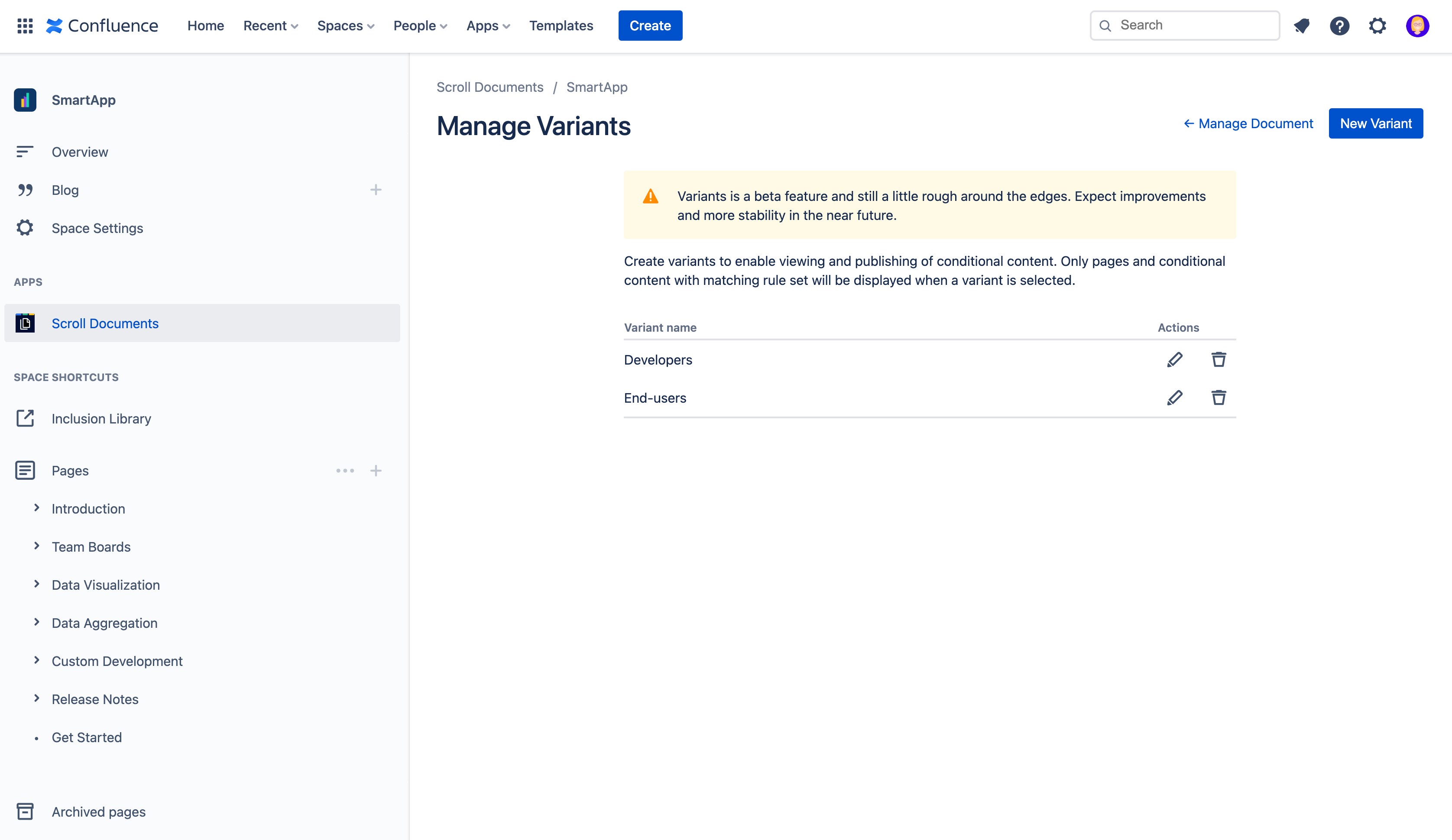Delete the End-users variant
Viewport: 1452px width, 840px height.
(x=1219, y=397)
